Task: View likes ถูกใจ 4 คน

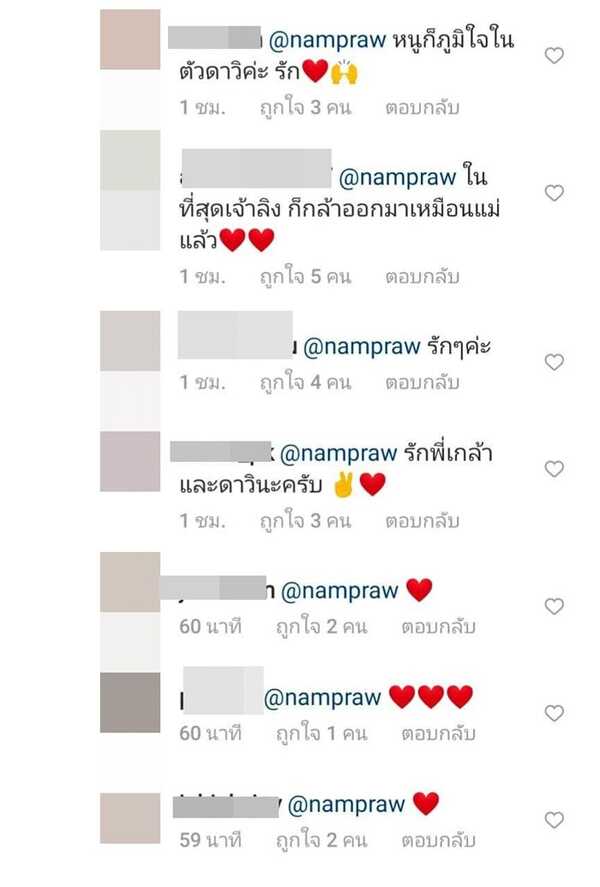Action: coord(305,382)
